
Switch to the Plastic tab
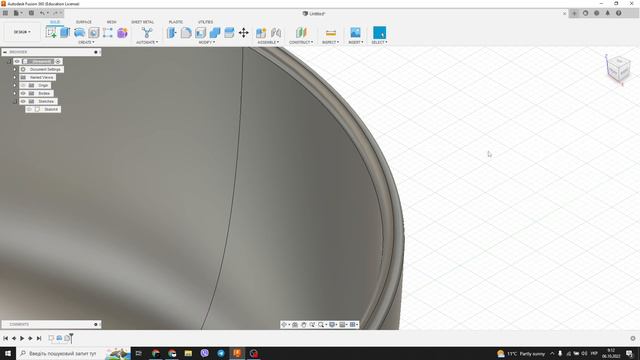(176, 22)
